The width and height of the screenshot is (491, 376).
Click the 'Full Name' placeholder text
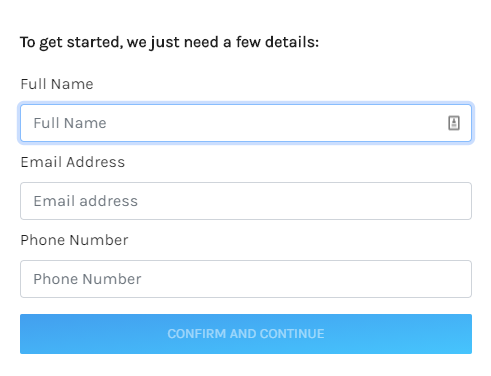[x=70, y=123]
